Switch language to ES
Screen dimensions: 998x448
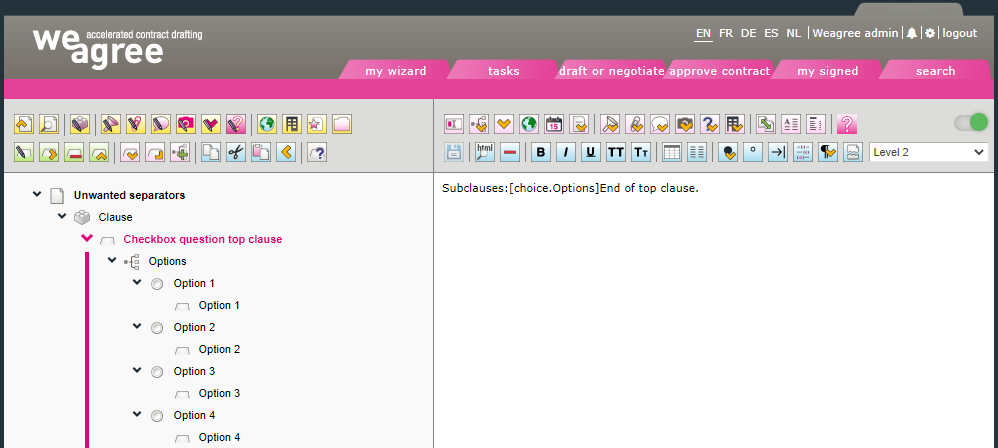[771, 33]
